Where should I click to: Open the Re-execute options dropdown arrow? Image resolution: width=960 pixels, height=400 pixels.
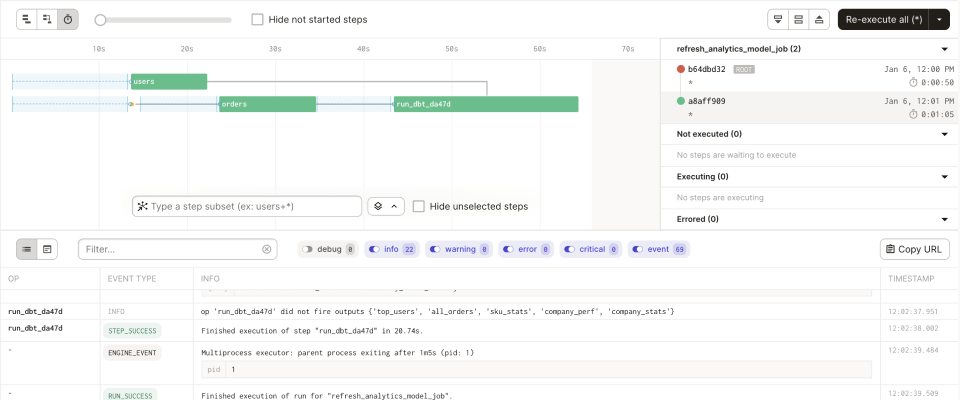939,19
